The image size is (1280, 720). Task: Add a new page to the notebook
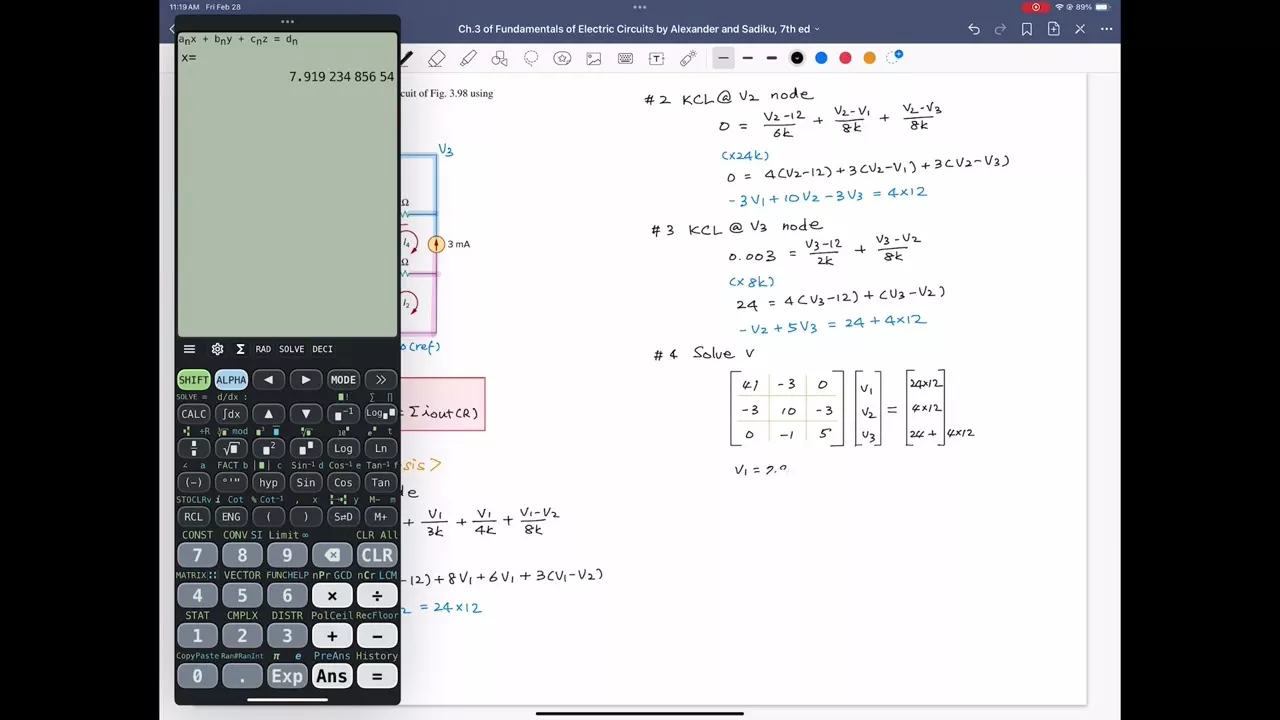pos(1053,30)
